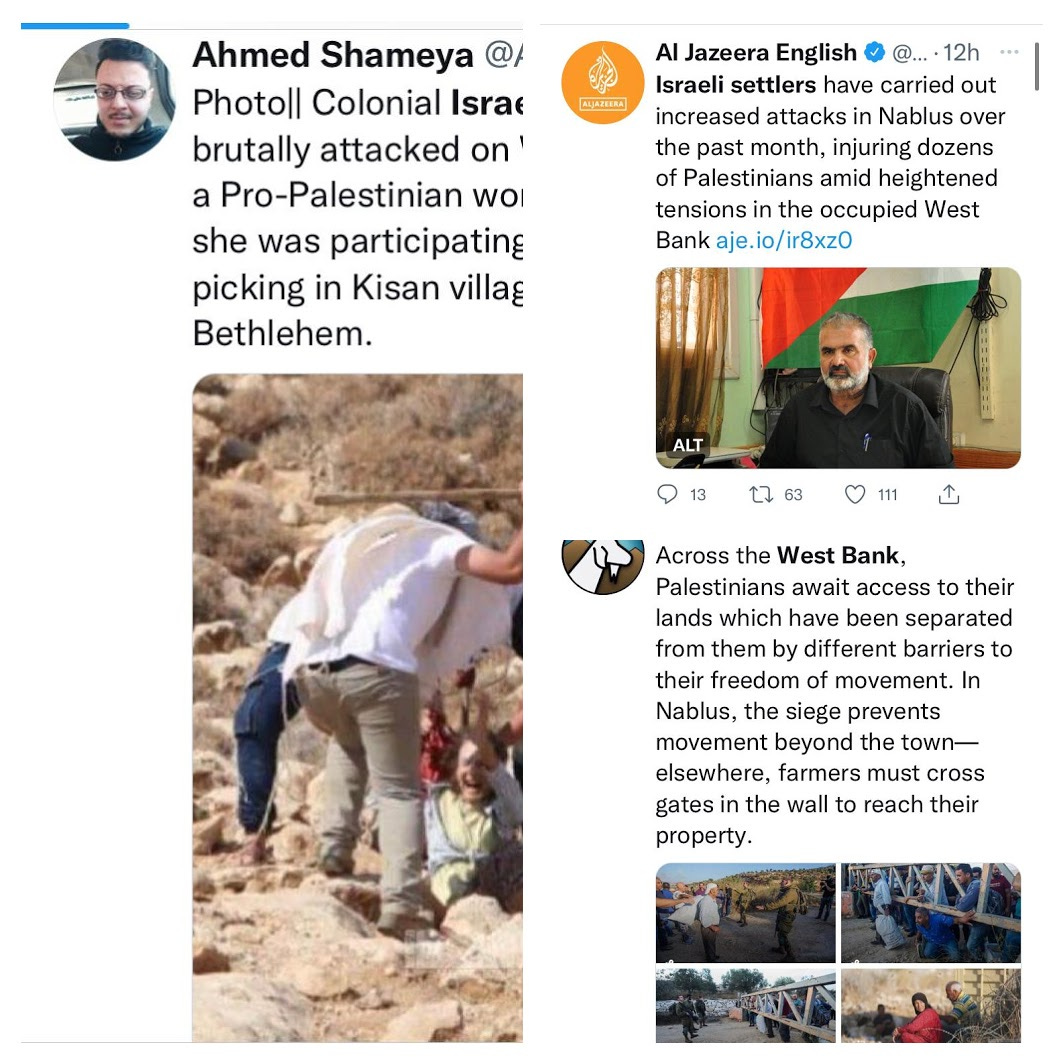Open thumbnail of soldier facing elderly man

[746, 913]
